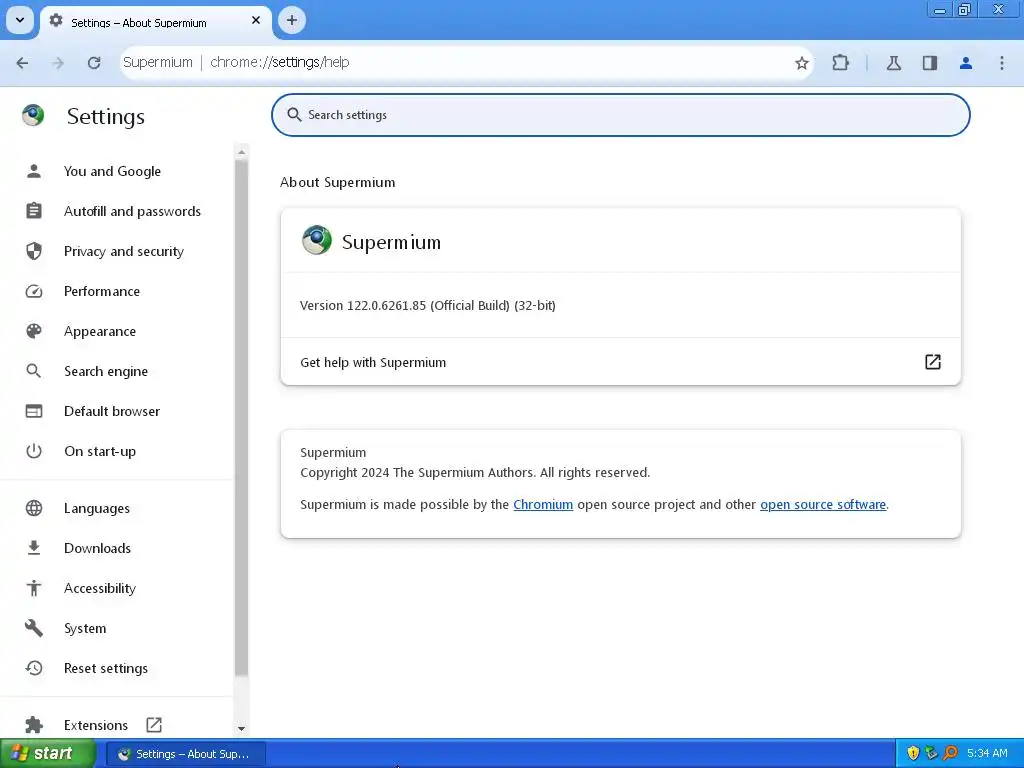Open the tab search dropdown arrow
The image size is (1024, 768).
tap(20, 20)
